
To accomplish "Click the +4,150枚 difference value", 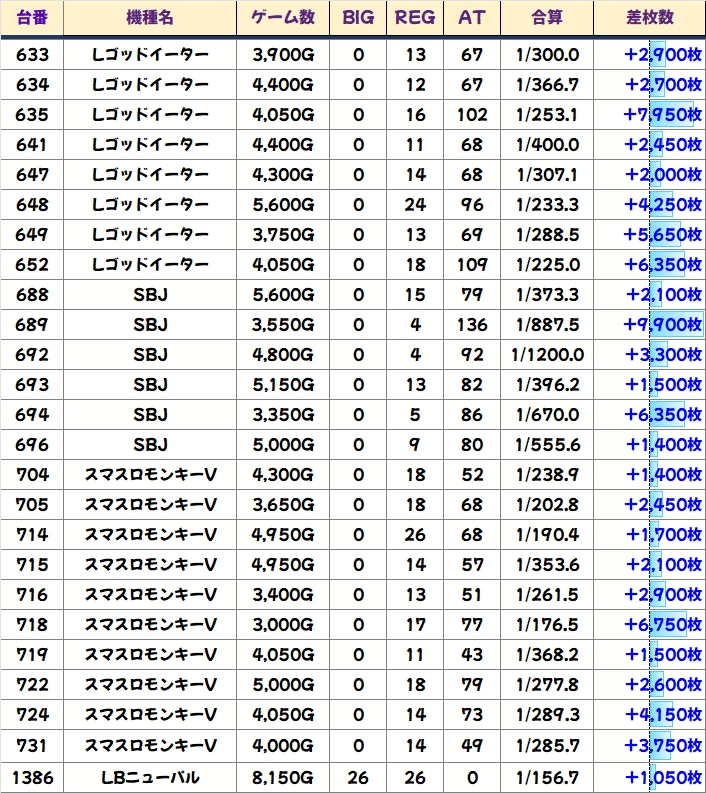I will point(663,715).
